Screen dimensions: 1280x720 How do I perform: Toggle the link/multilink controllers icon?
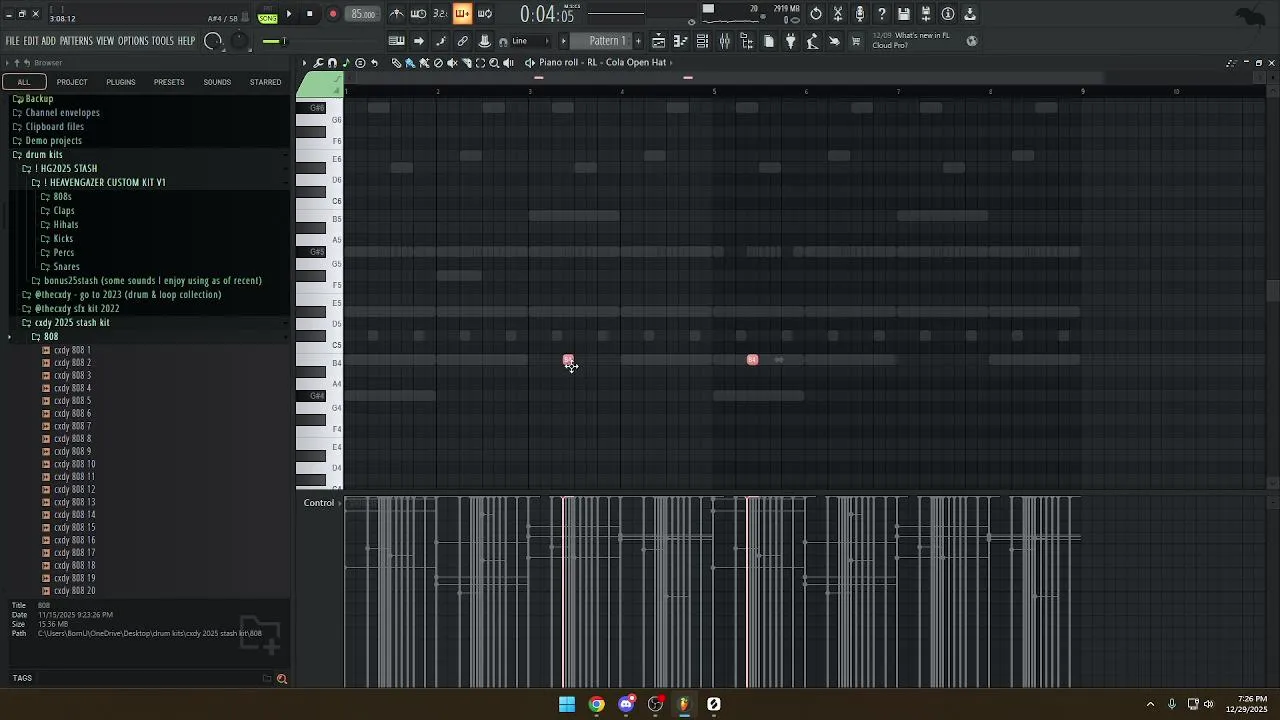[x=462, y=41]
